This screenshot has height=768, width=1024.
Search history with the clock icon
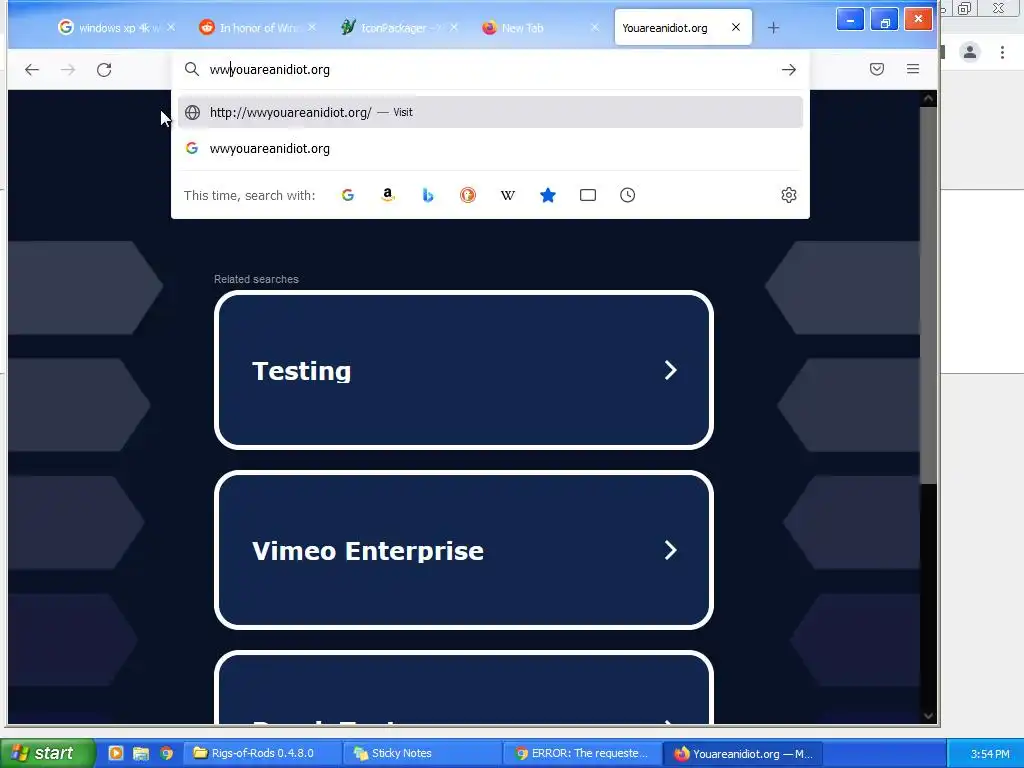628,195
